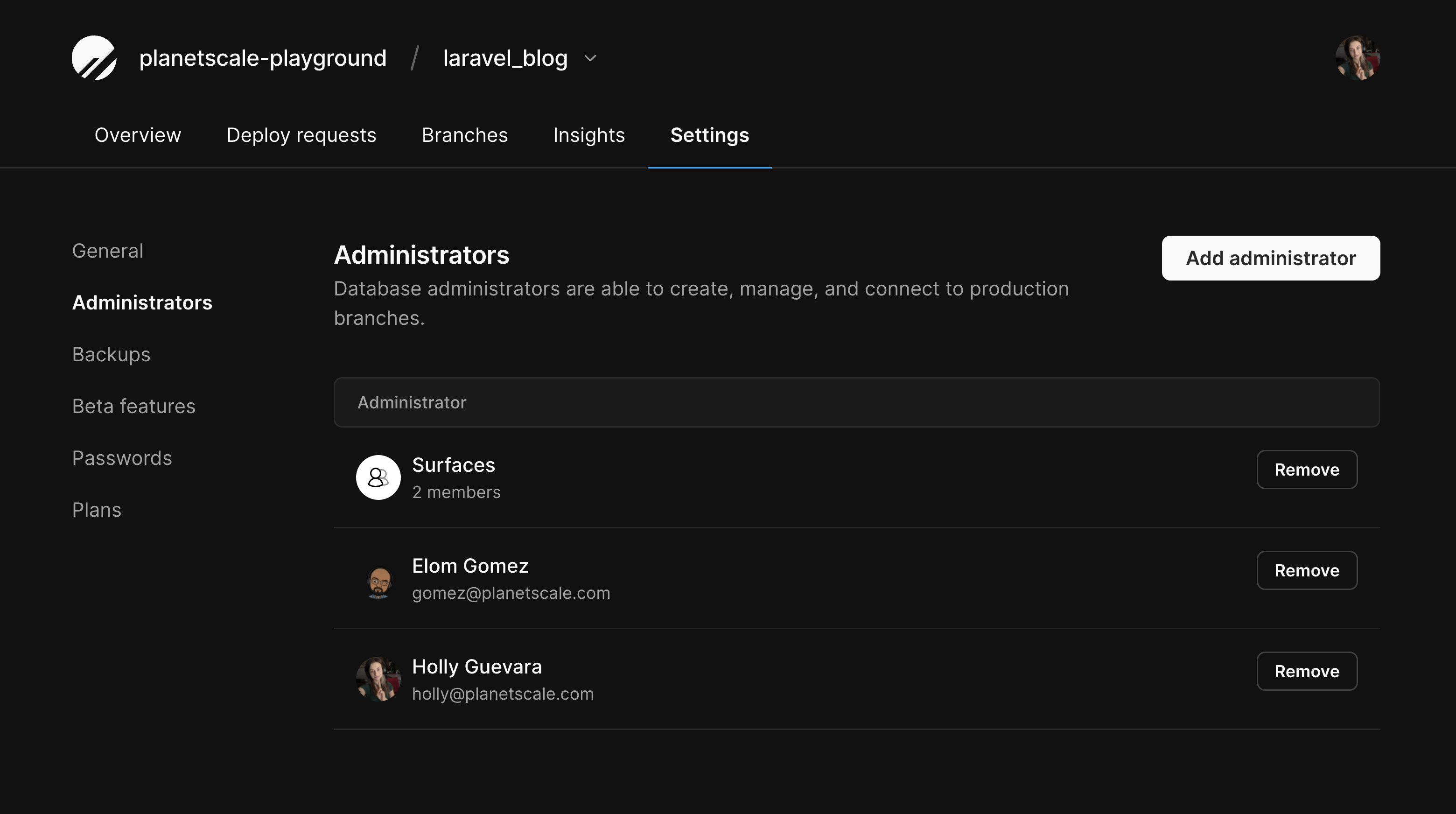Expand the laravel_blog database switcher
The width and height of the screenshot is (1456, 814).
(x=505, y=58)
